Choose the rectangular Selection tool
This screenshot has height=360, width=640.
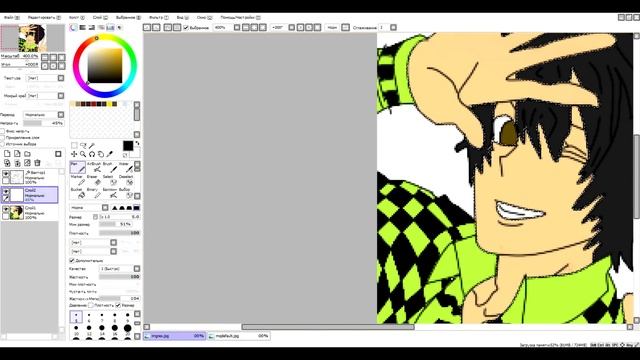[74, 145]
